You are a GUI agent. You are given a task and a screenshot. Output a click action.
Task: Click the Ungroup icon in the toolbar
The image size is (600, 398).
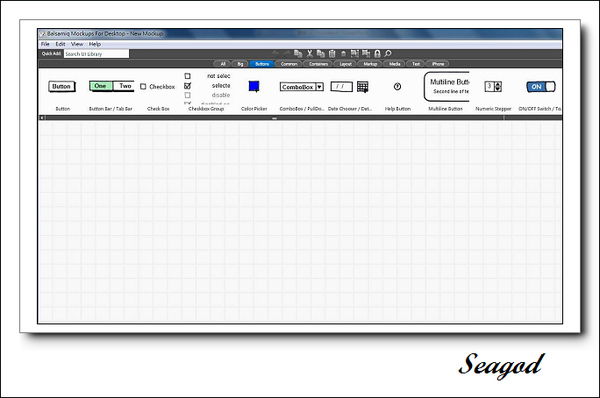click(x=366, y=54)
